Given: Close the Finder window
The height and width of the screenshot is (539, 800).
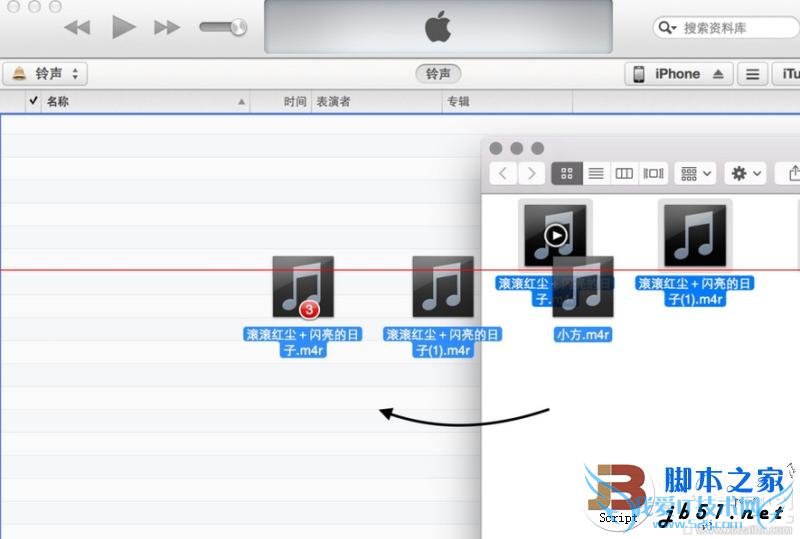Looking at the screenshot, I should 495,148.
